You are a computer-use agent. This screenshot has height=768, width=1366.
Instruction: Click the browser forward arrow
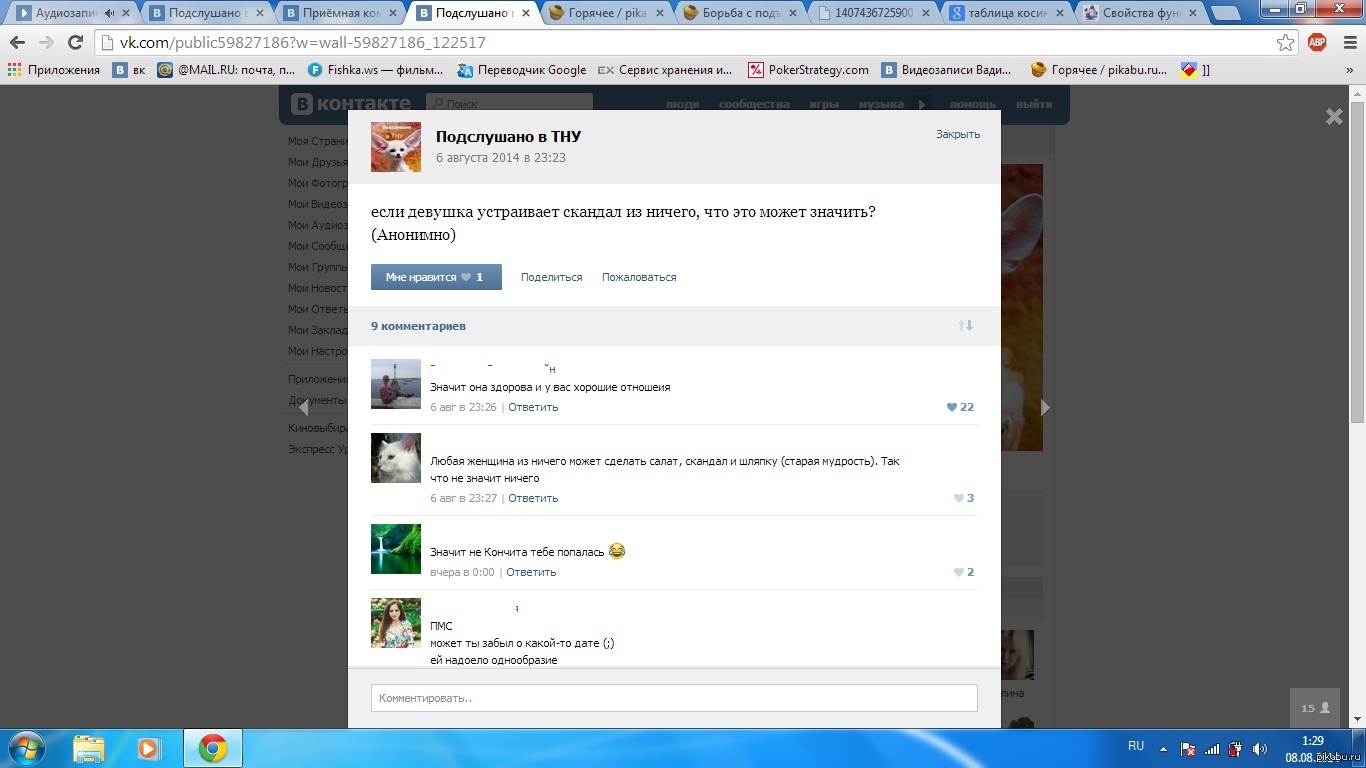tap(46, 42)
